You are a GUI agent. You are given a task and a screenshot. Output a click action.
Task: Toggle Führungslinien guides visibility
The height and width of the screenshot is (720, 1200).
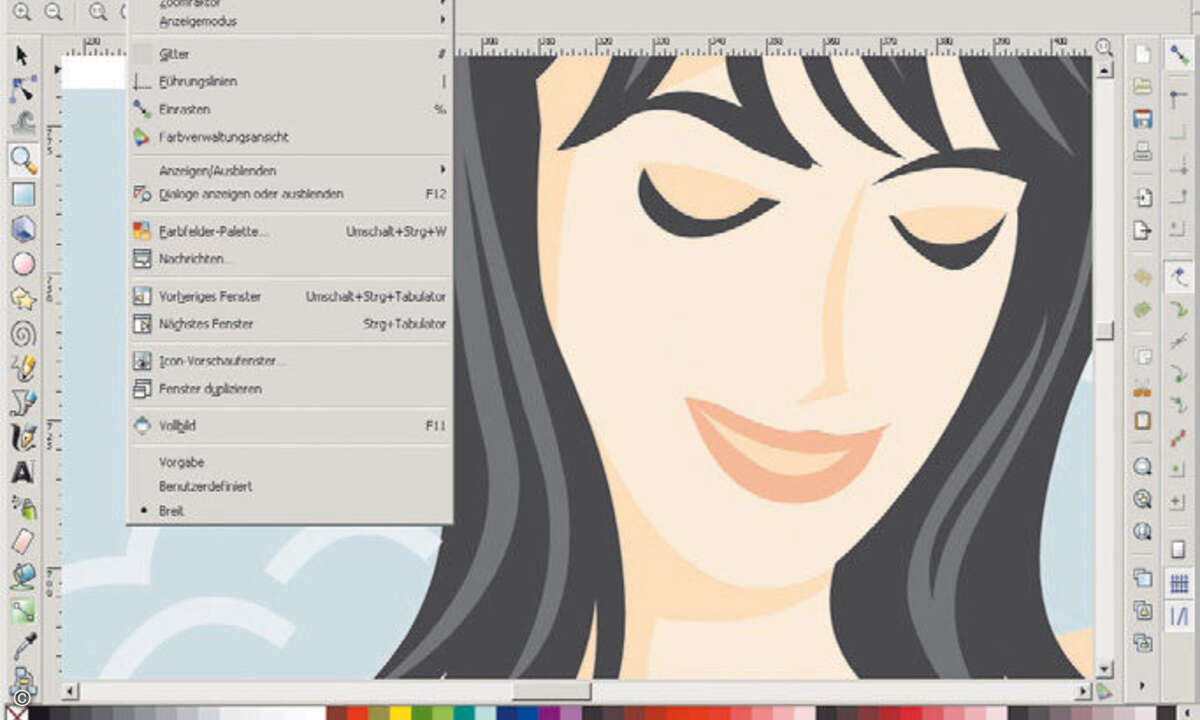click(197, 82)
